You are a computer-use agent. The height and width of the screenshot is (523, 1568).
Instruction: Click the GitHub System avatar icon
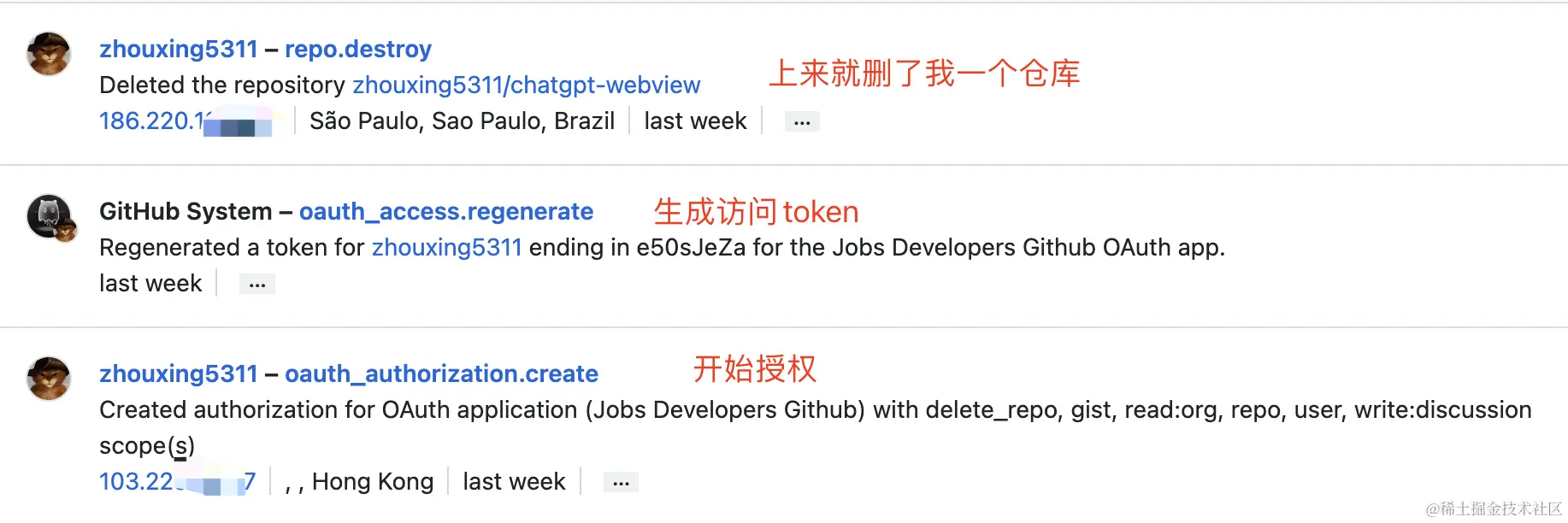pyautogui.click(x=50, y=217)
